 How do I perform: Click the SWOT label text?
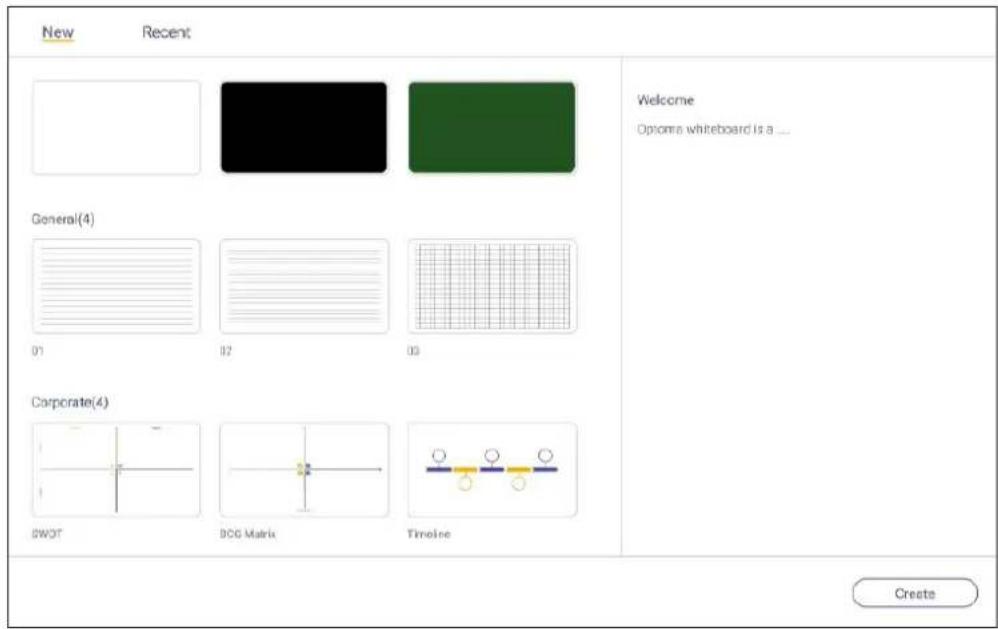[x=47, y=534]
